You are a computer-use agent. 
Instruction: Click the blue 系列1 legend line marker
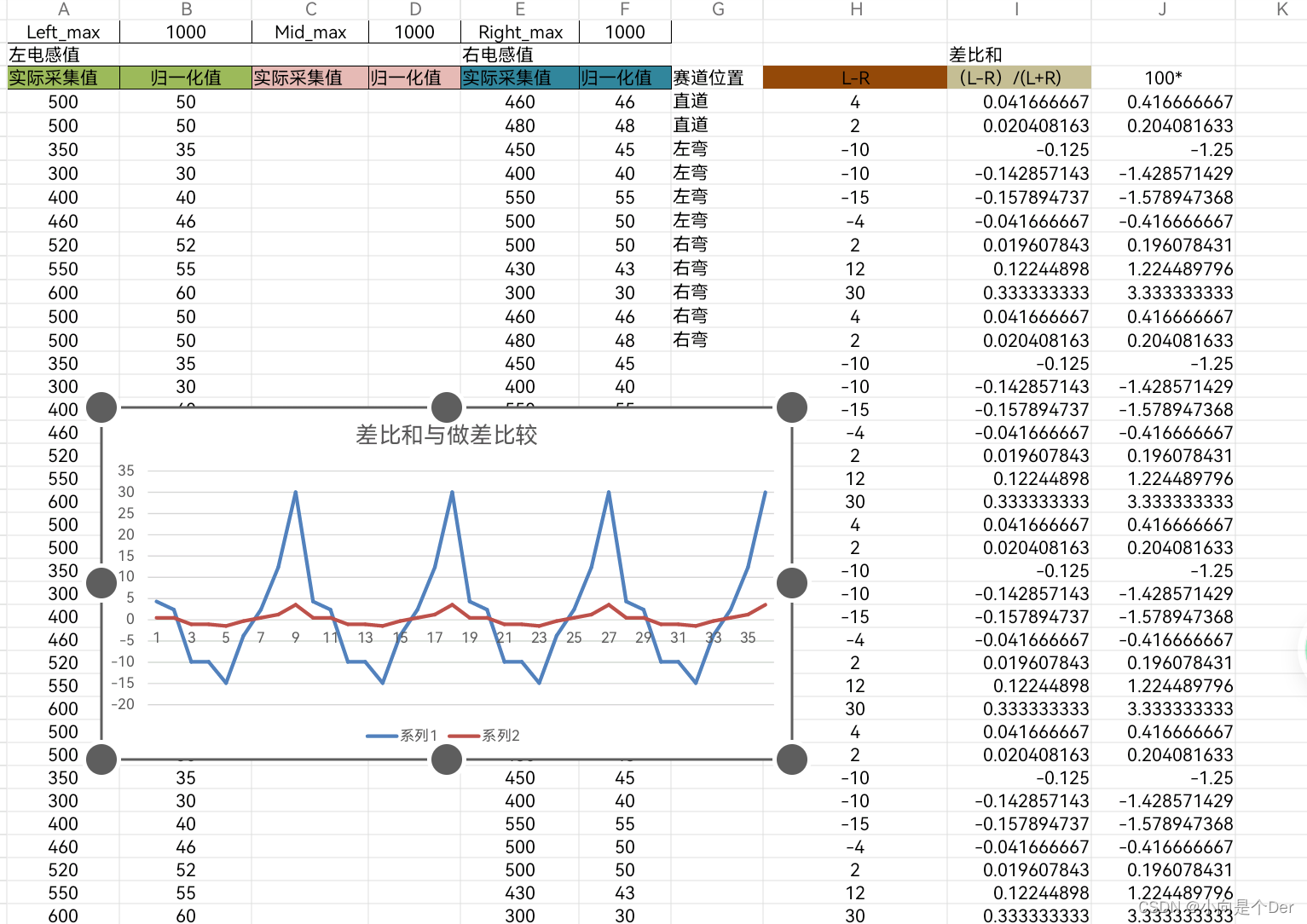[381, 735]
